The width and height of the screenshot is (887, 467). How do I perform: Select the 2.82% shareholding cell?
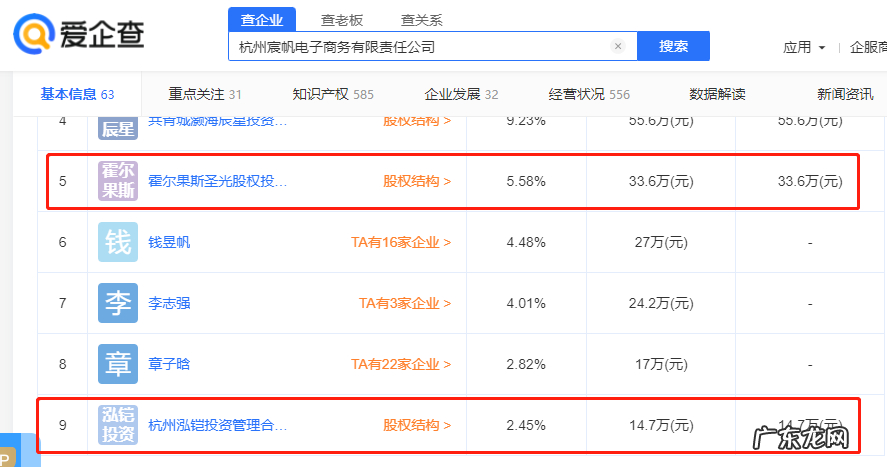coord(526,365)
